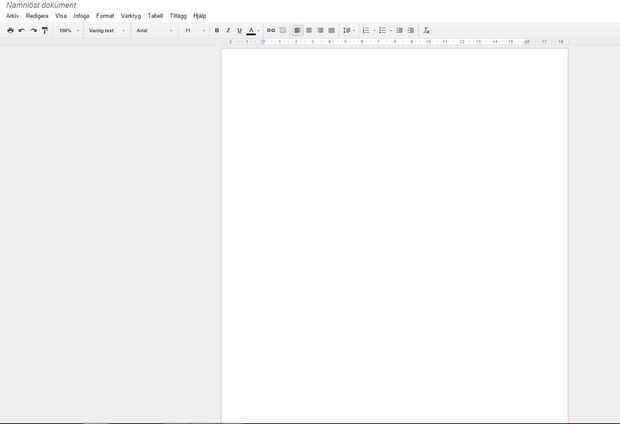Image resolution: width=620 pixels, height=424 pixels.
Task: Open the font size 11 dropdown
Action: pos(195,30)
